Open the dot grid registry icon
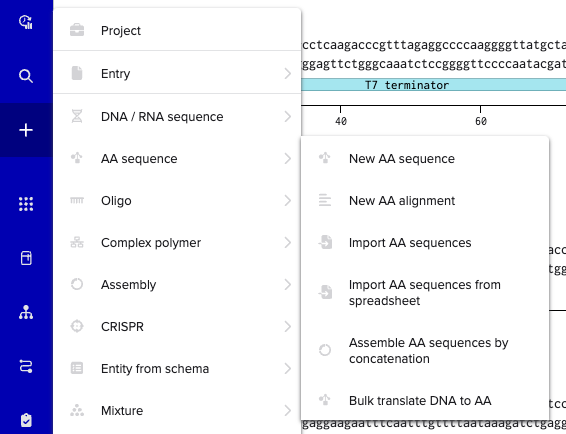566x434 pixels. [x=26, y=204]
